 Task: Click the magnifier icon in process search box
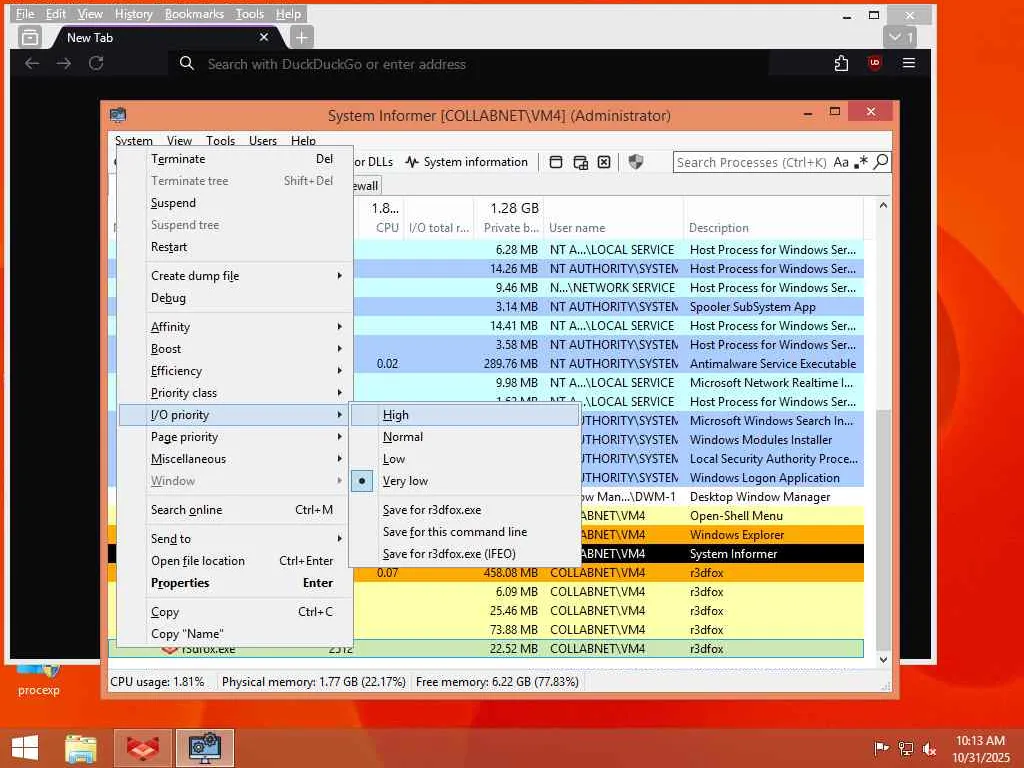[880, 161]
